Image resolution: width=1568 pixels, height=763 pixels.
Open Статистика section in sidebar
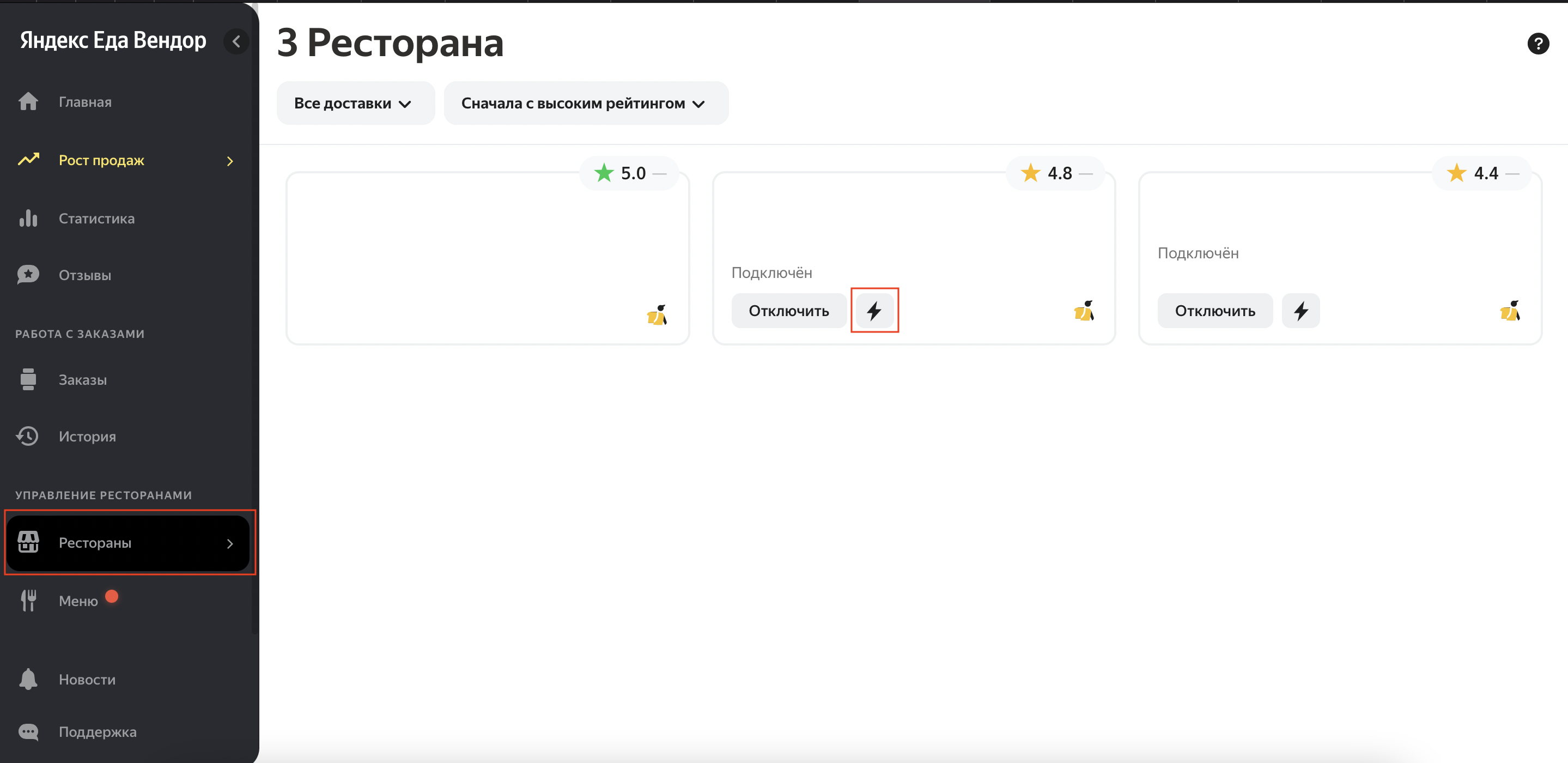coord(96,219)
